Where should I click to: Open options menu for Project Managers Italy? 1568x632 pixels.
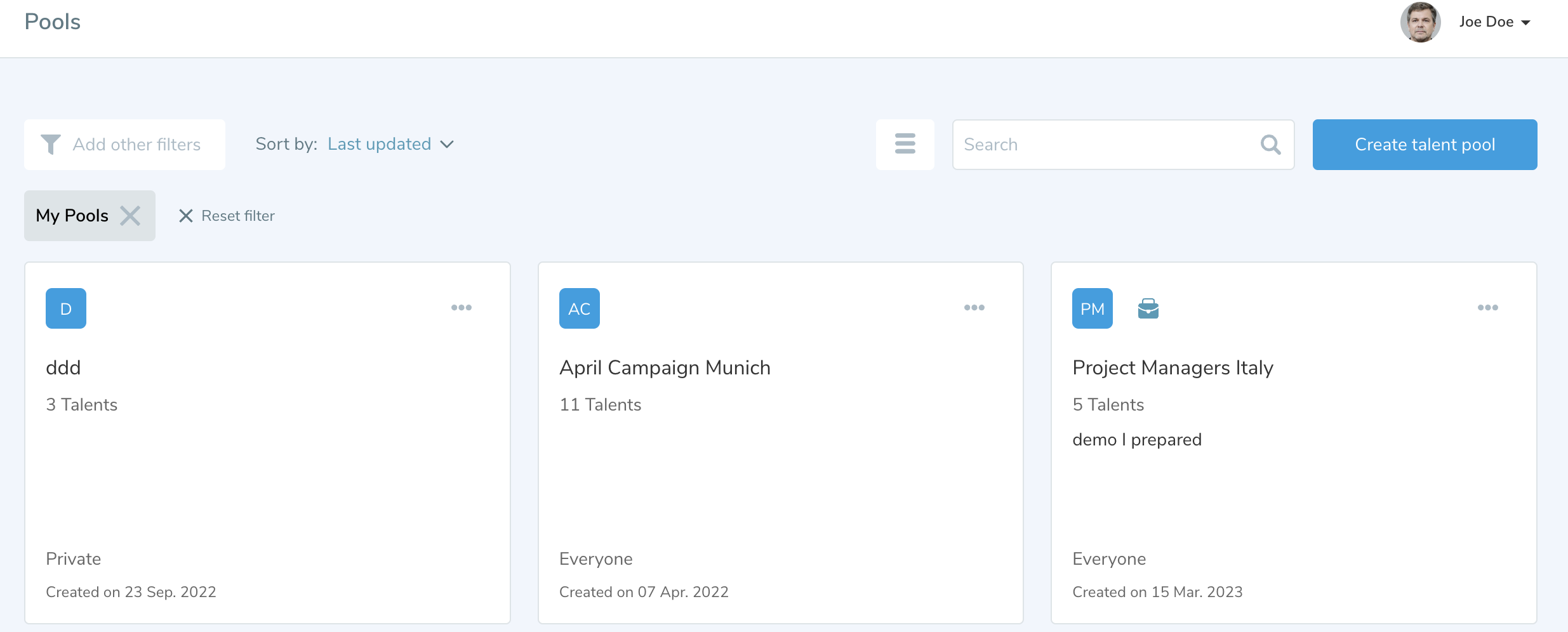(1487, 308)
